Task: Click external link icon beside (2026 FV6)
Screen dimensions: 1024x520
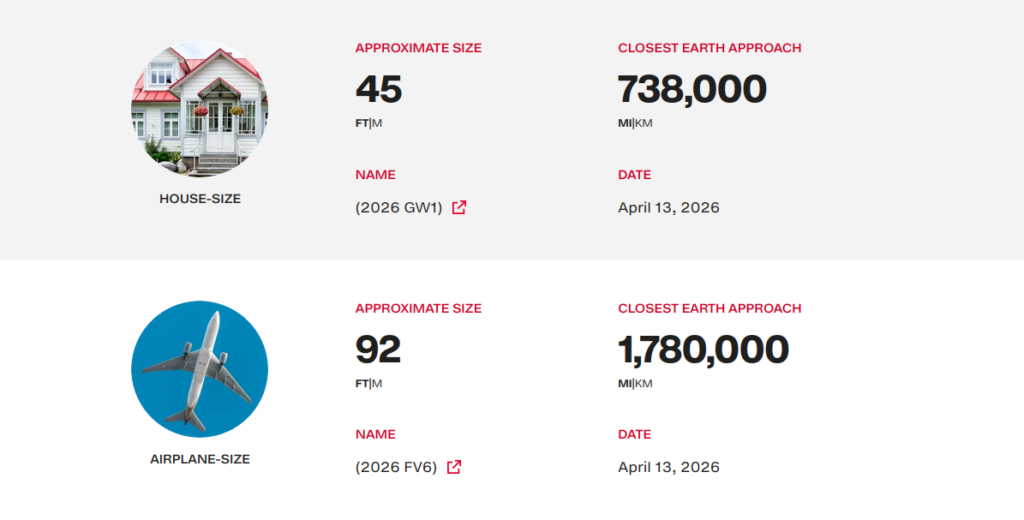Action: pos(454,467)
